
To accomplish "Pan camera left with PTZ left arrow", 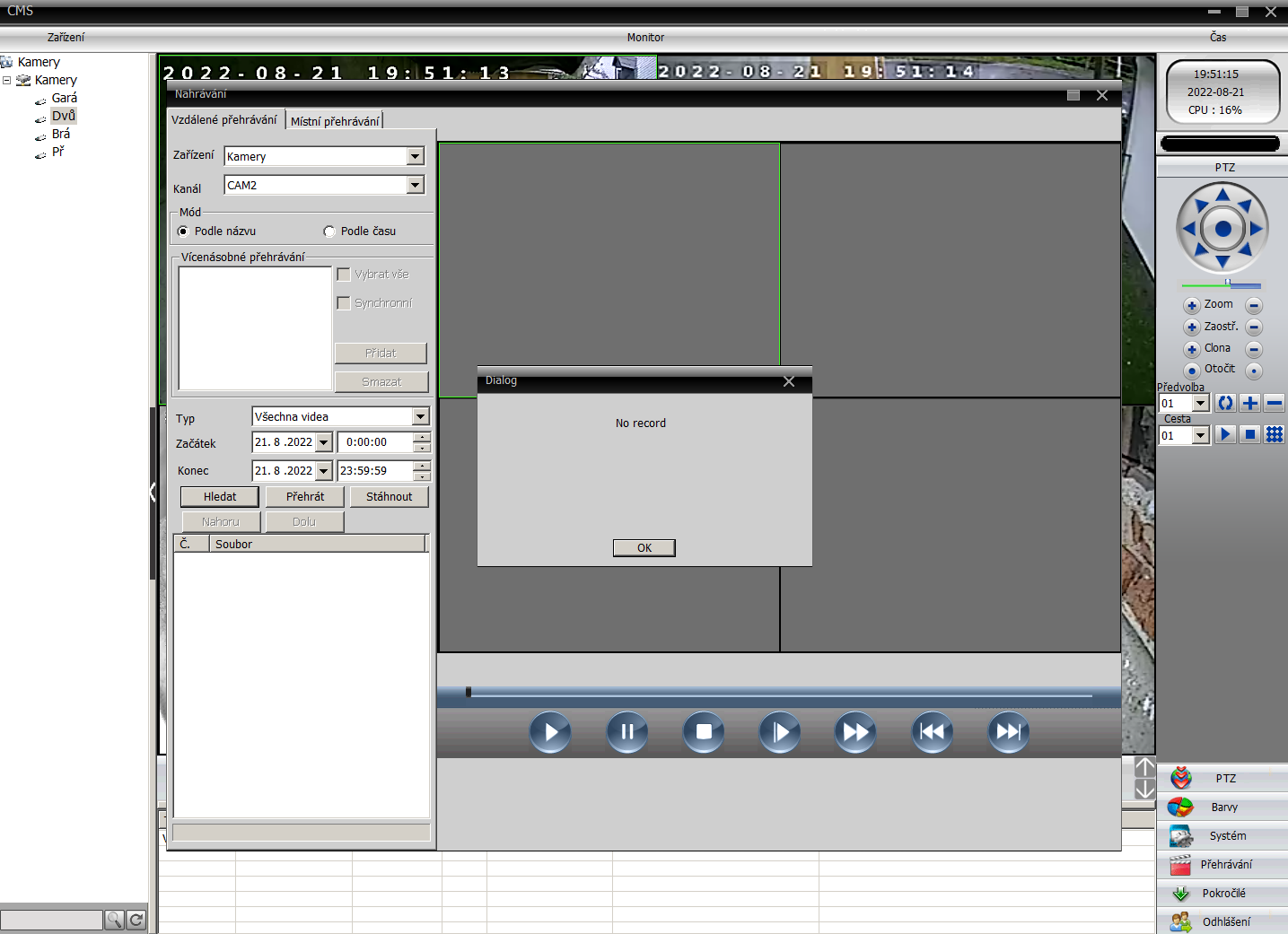I will tap(1189, 229).
